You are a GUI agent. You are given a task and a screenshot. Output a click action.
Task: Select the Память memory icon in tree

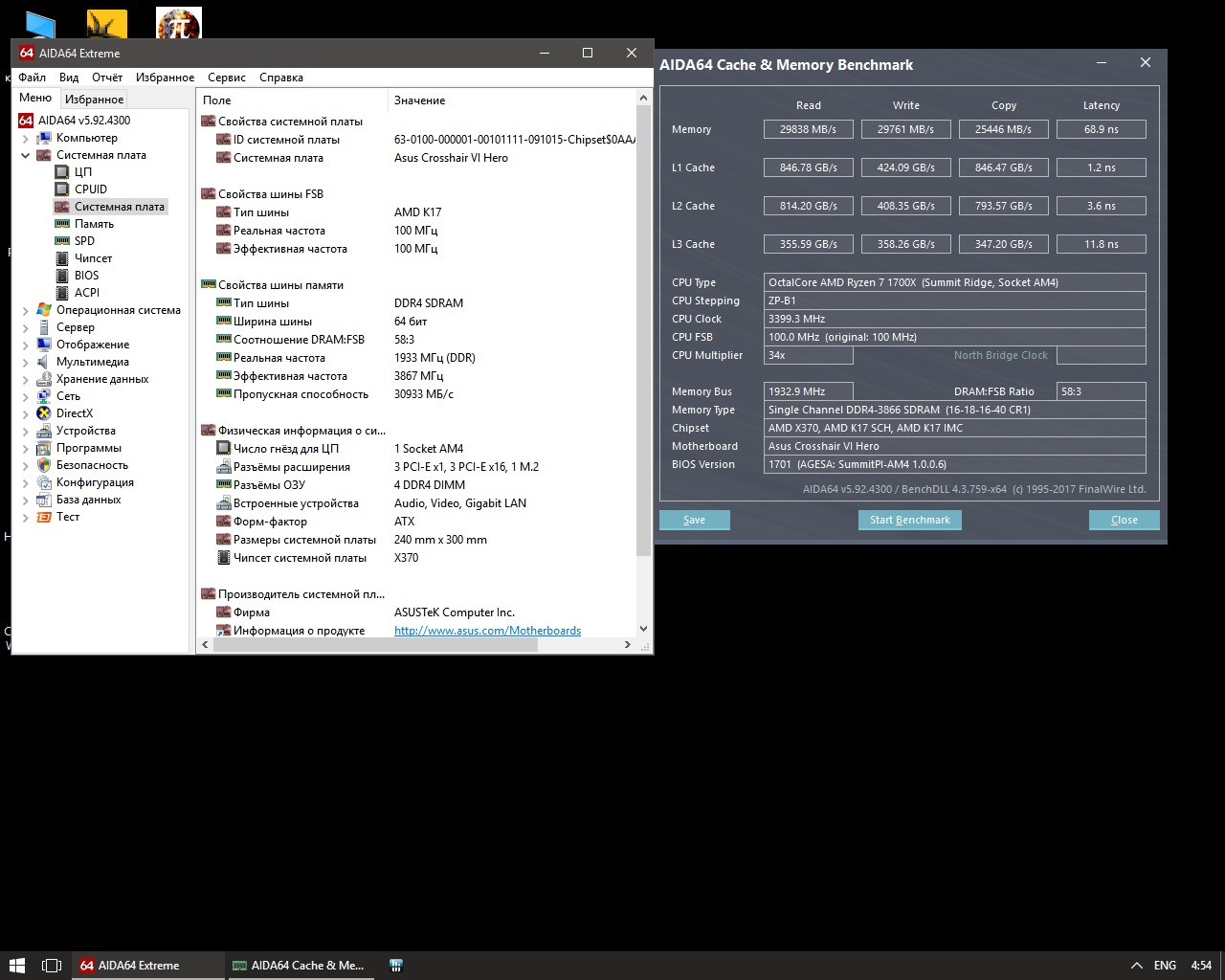click(x=62, y=224)
